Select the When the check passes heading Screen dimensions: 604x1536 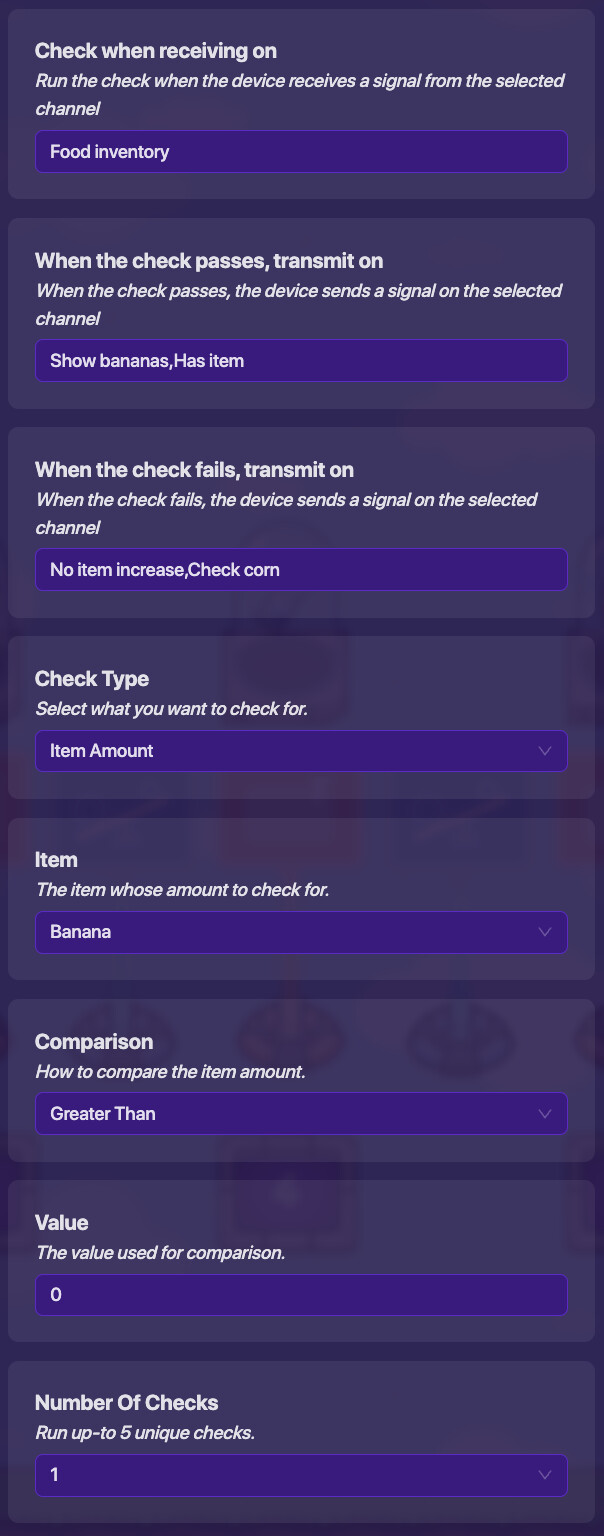coord(209,261)
